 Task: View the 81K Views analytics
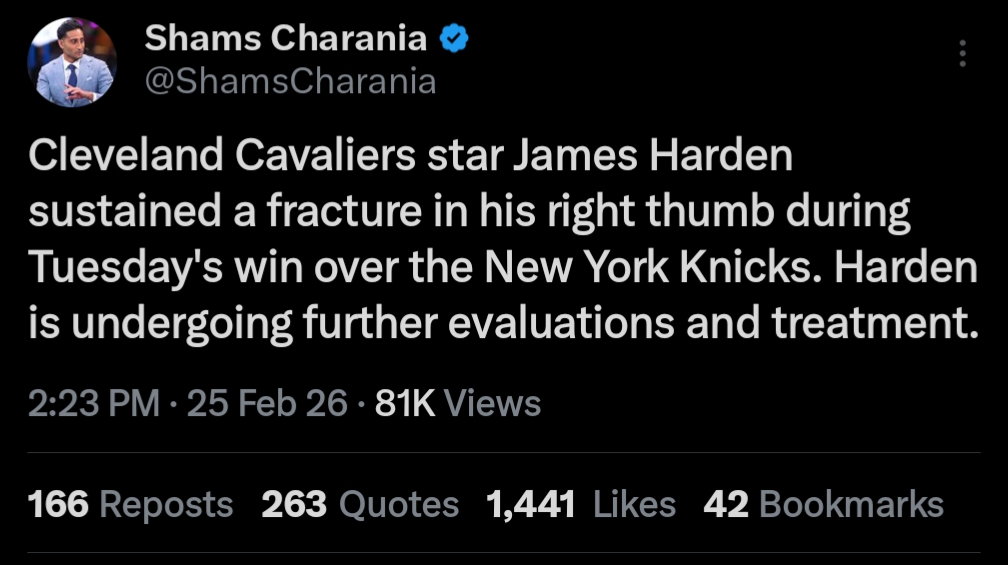click(456, 403)
